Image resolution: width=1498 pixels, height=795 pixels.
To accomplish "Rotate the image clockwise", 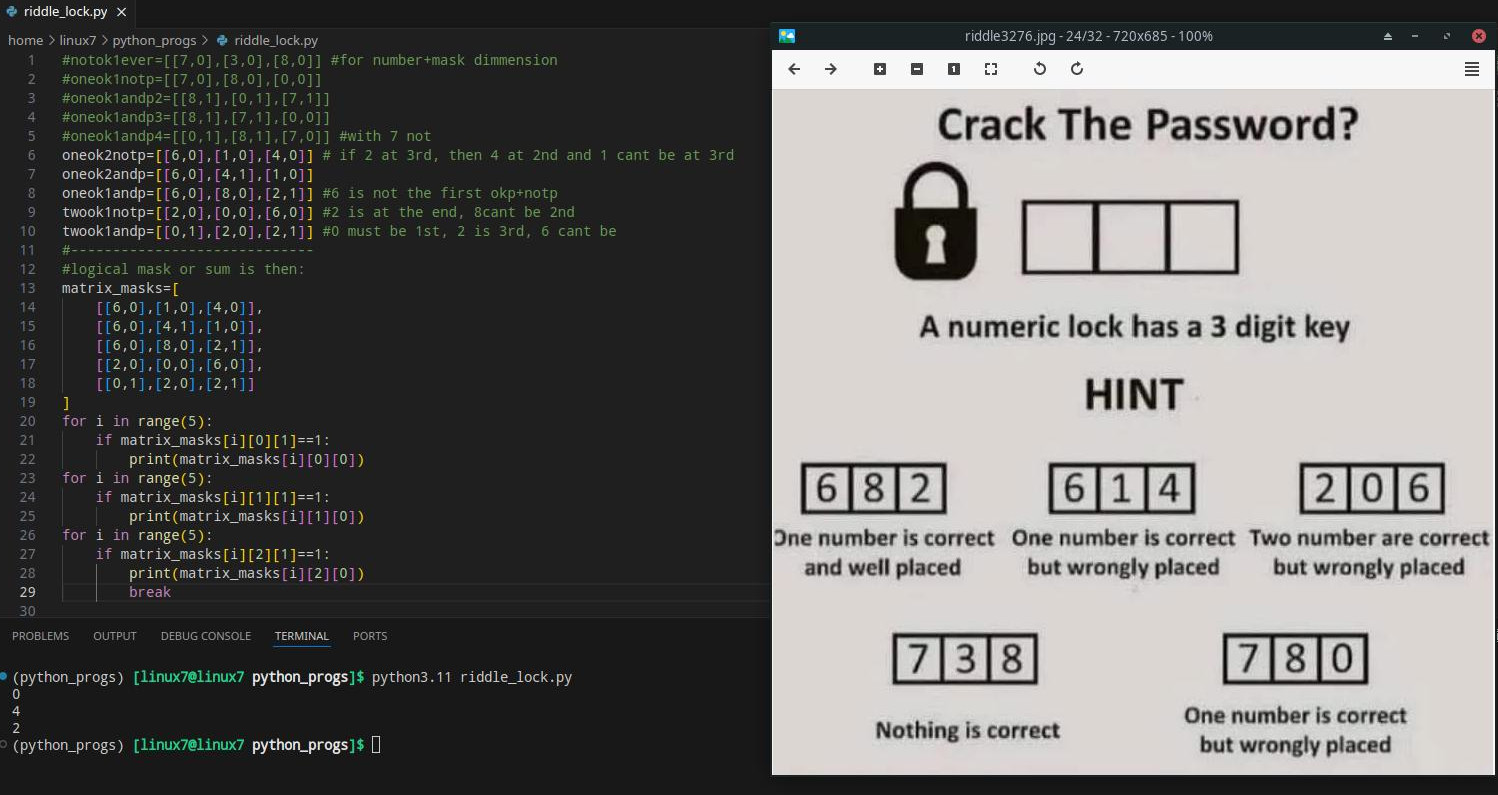I will click(x=1077, y=69).
